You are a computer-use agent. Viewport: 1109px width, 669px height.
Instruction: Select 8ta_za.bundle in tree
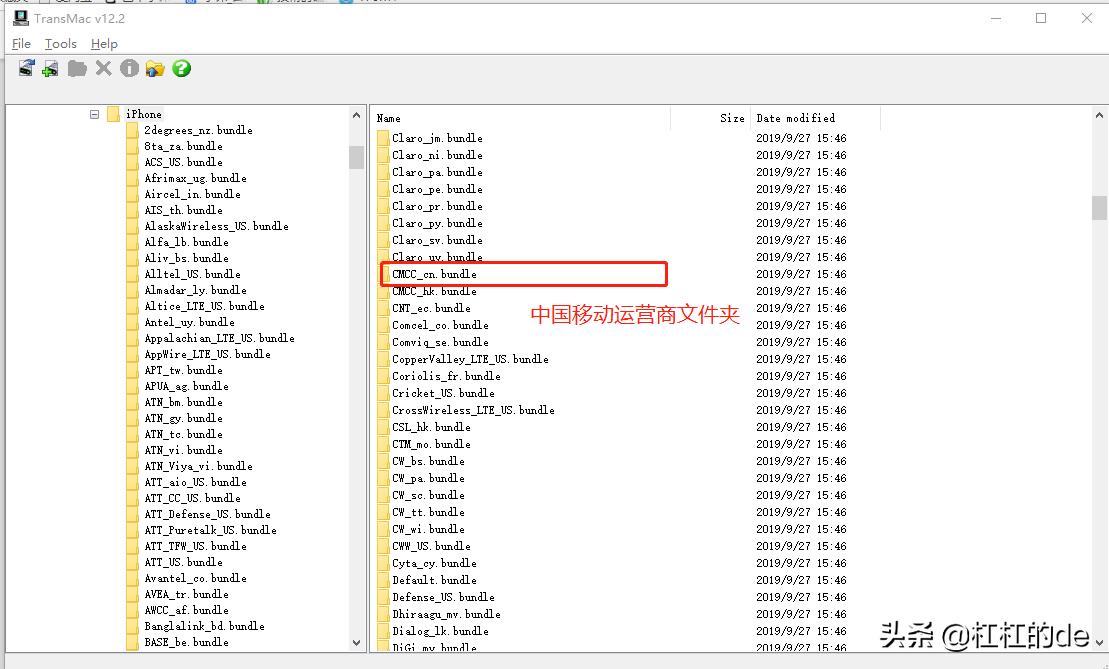[x=183, y=146]
